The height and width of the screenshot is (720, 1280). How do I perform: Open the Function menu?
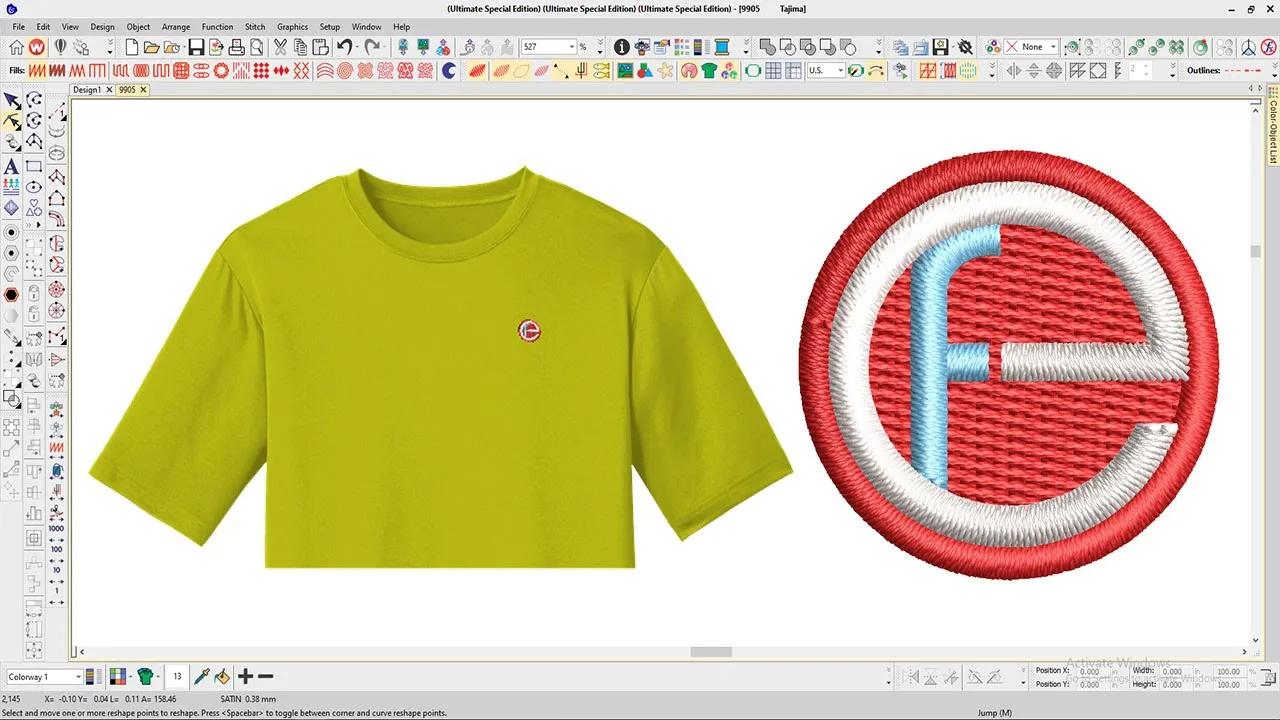click(217, 27)
